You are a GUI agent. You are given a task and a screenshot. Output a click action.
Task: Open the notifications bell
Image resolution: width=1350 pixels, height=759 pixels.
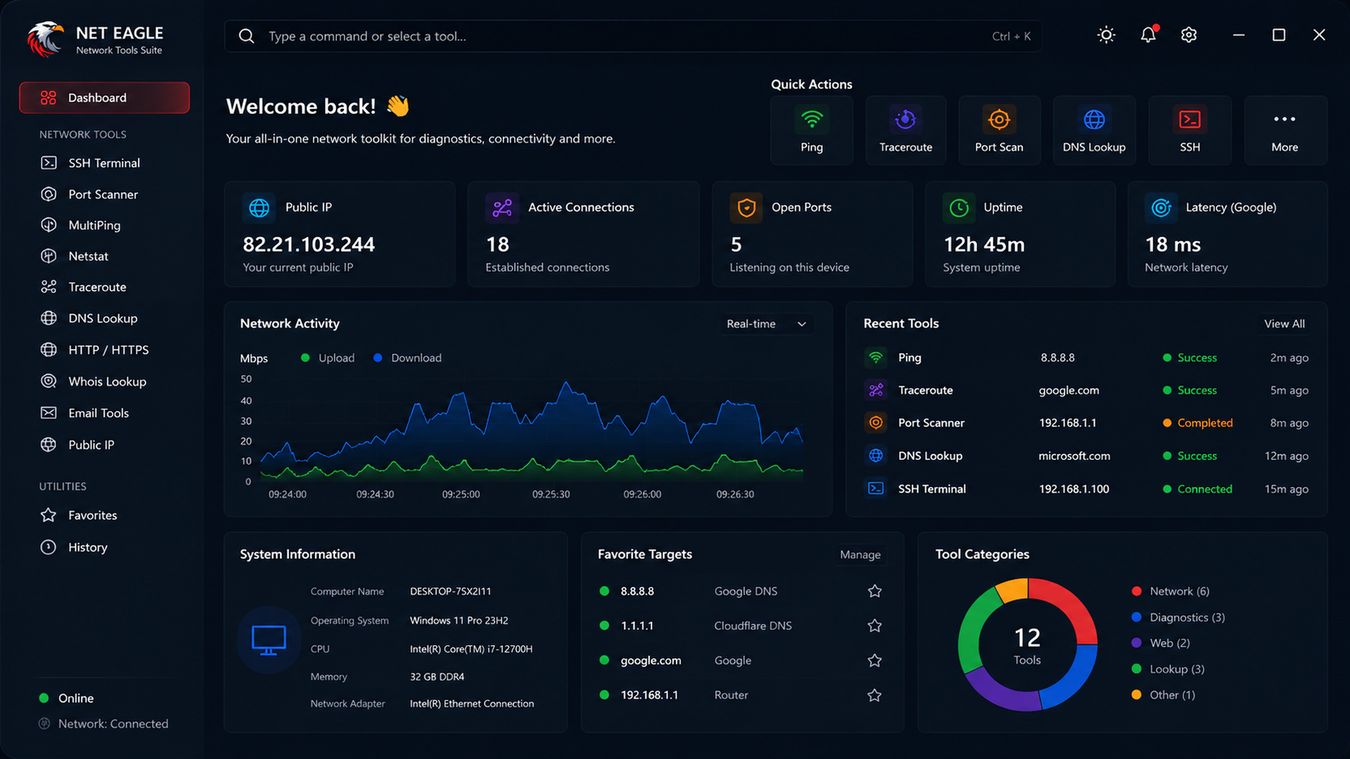1148,35
